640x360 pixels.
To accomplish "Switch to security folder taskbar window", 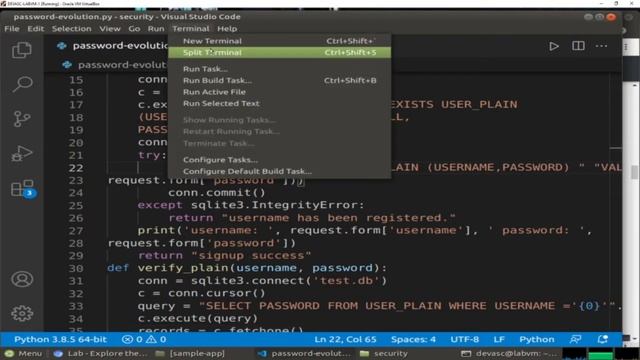I will tap(384, 353).
